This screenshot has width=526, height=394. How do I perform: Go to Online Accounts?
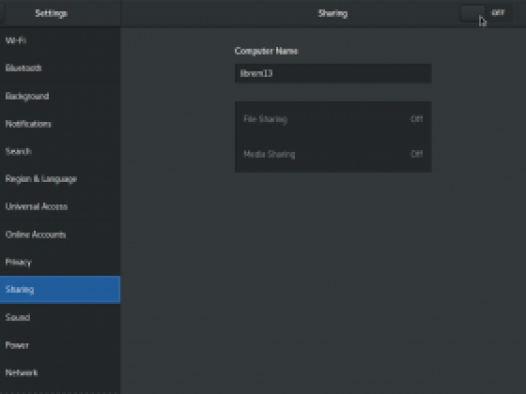tap(60, 234)
